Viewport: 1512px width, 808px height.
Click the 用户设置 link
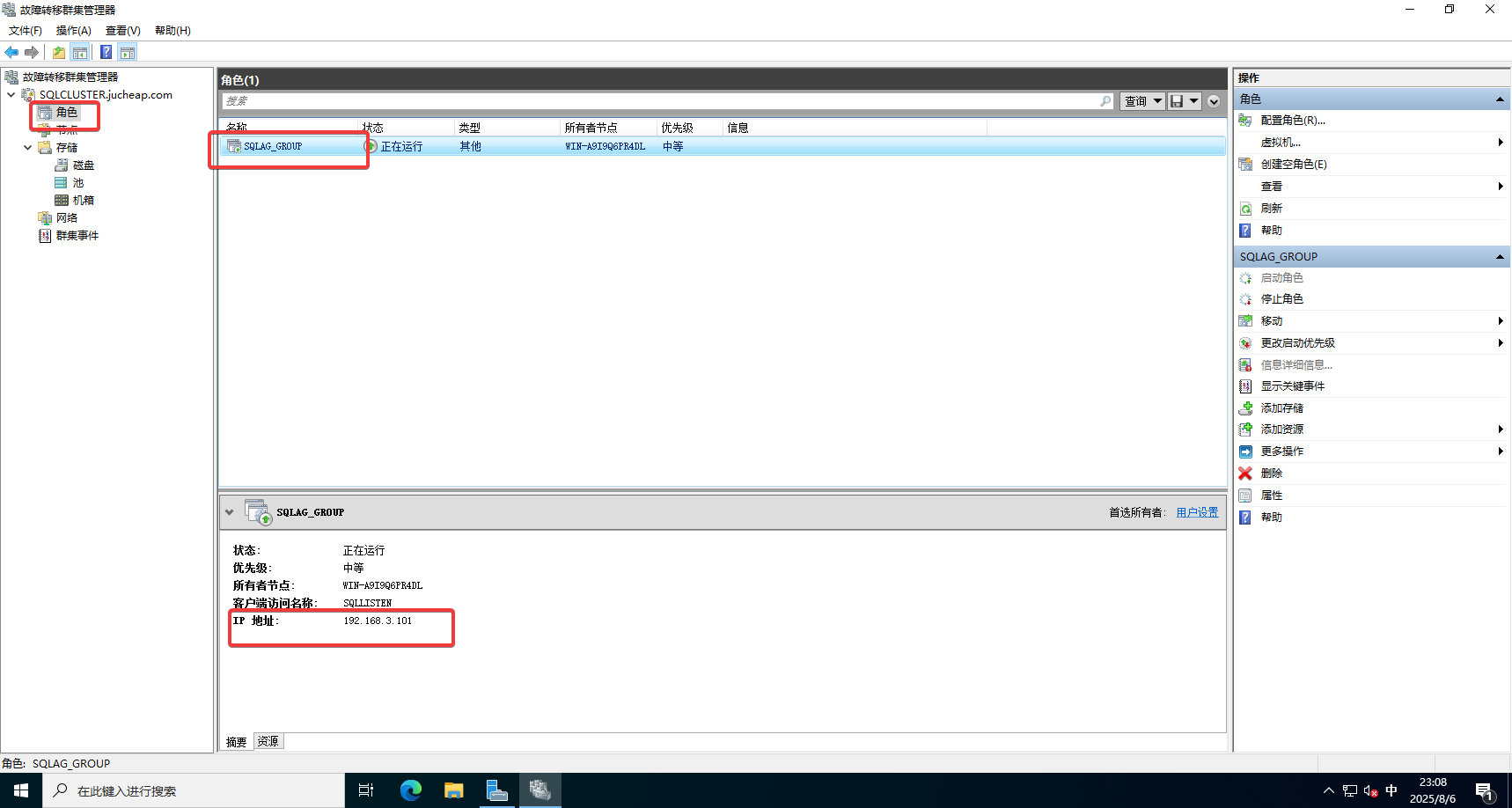pyautogui.click(x=1197, y=512)
